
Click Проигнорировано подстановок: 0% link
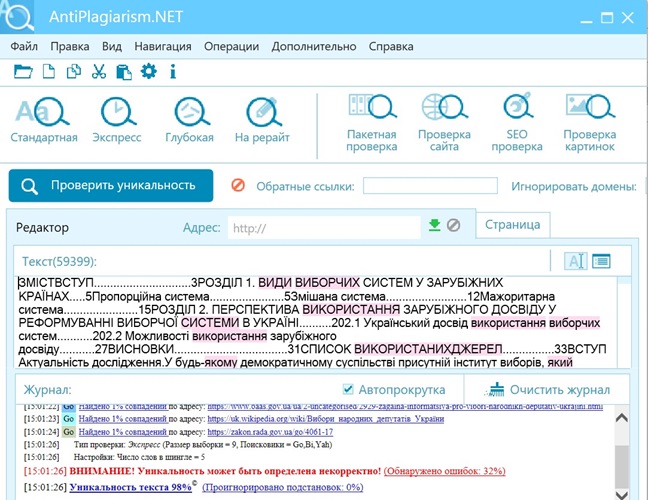283,488
